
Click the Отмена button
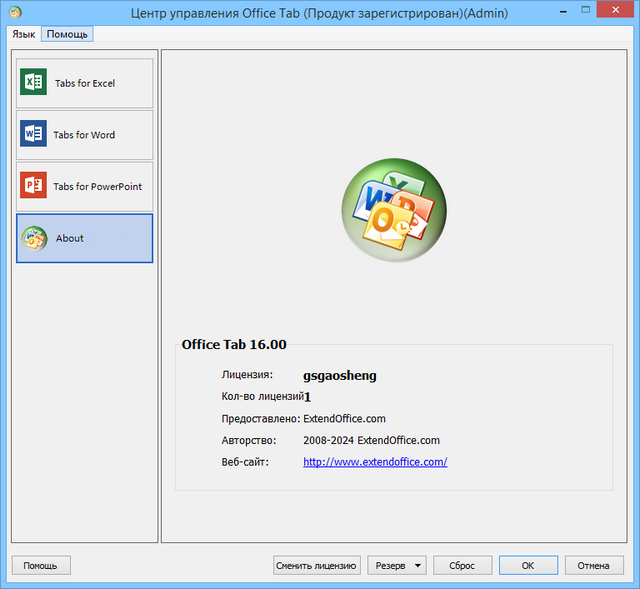593,565
